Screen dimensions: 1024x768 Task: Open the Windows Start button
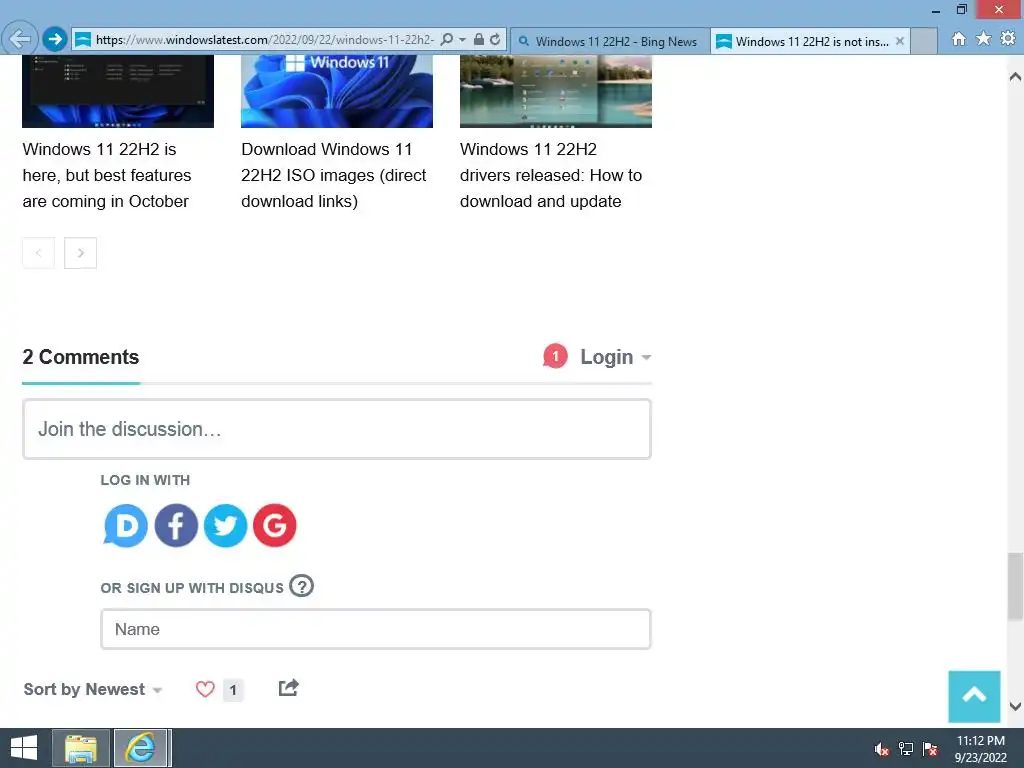(x=24, y=748)
